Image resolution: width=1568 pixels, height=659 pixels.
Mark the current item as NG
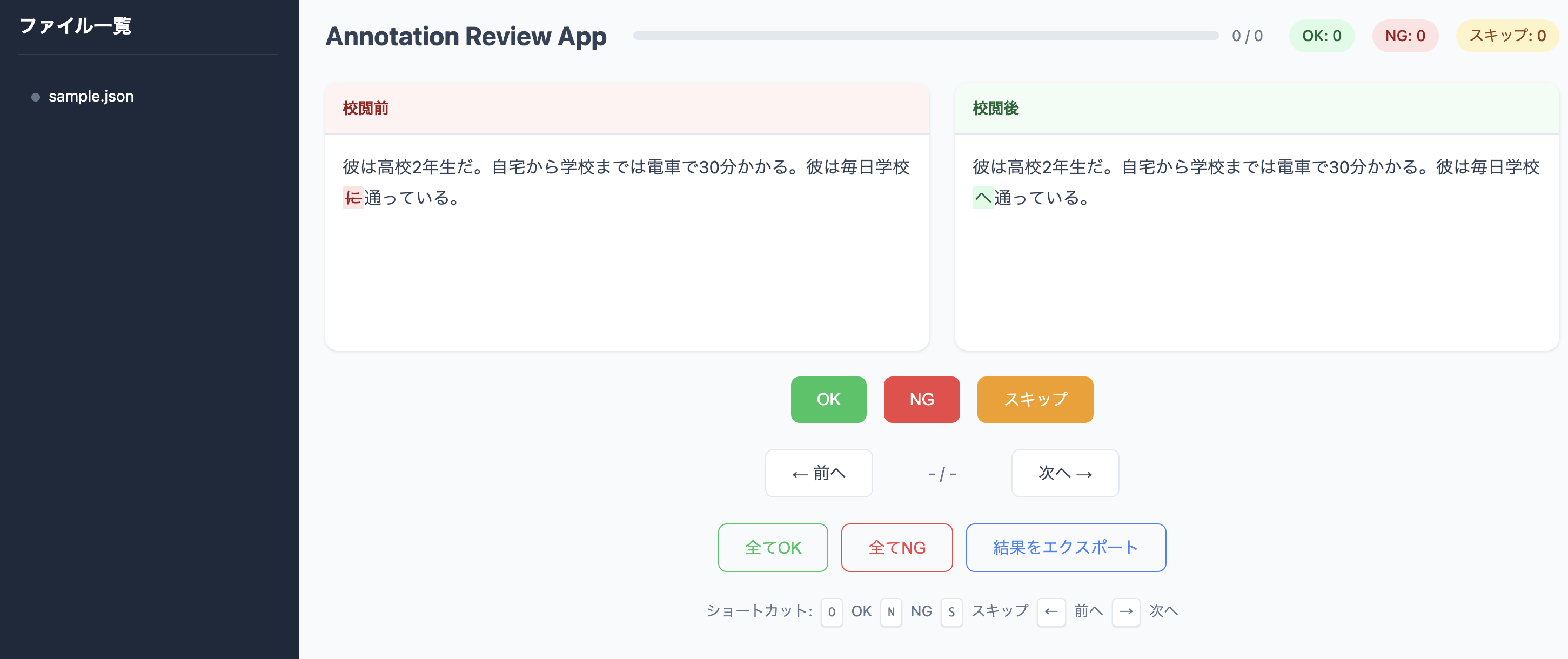922,399
